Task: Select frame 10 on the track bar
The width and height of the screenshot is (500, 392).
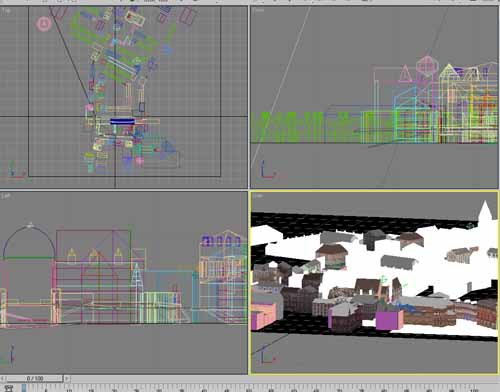Action: click(x=69, y=389)
